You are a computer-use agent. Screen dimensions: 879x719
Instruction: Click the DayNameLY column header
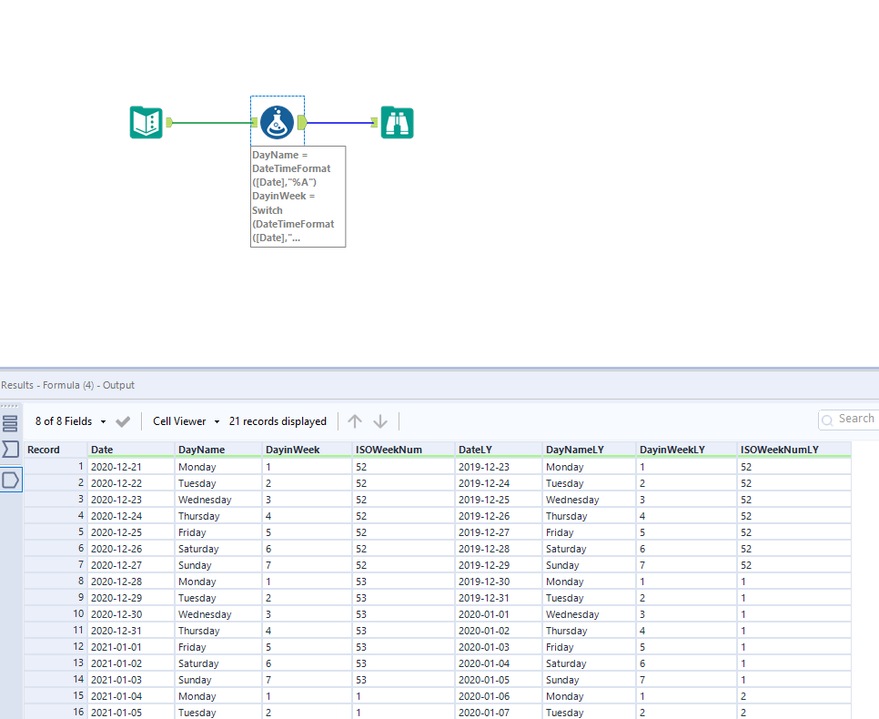(x=575, y=450)
